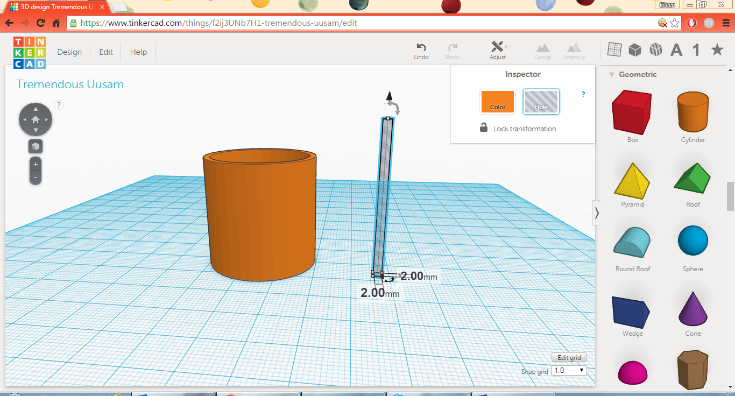The image size is (735, 396).
Task: Zoom in with the plus button
Action: pyautogui.click(x=35, y=164)
